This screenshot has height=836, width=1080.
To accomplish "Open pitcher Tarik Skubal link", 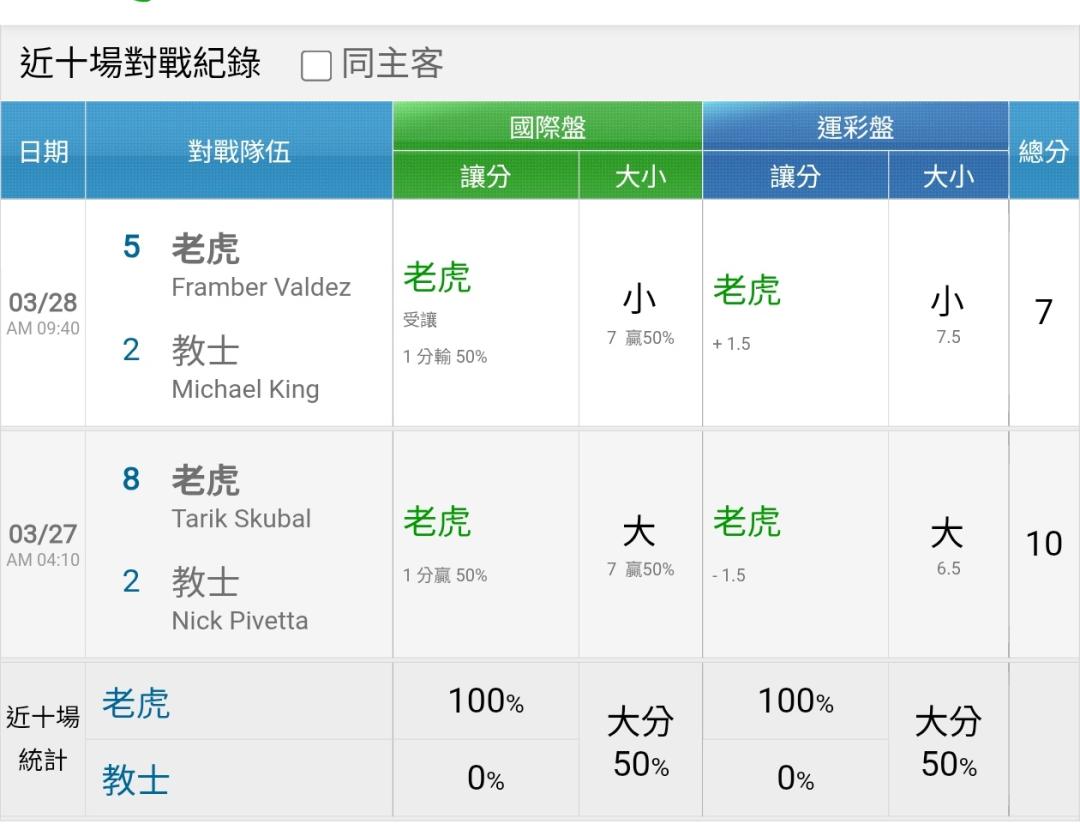I will pos(241,518).
